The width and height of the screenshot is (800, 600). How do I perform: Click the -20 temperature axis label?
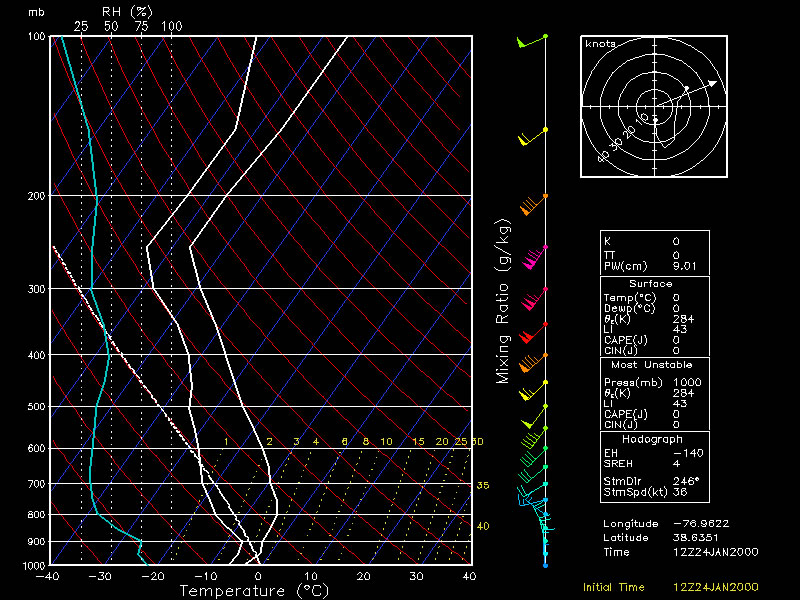[x=153, y=577]
